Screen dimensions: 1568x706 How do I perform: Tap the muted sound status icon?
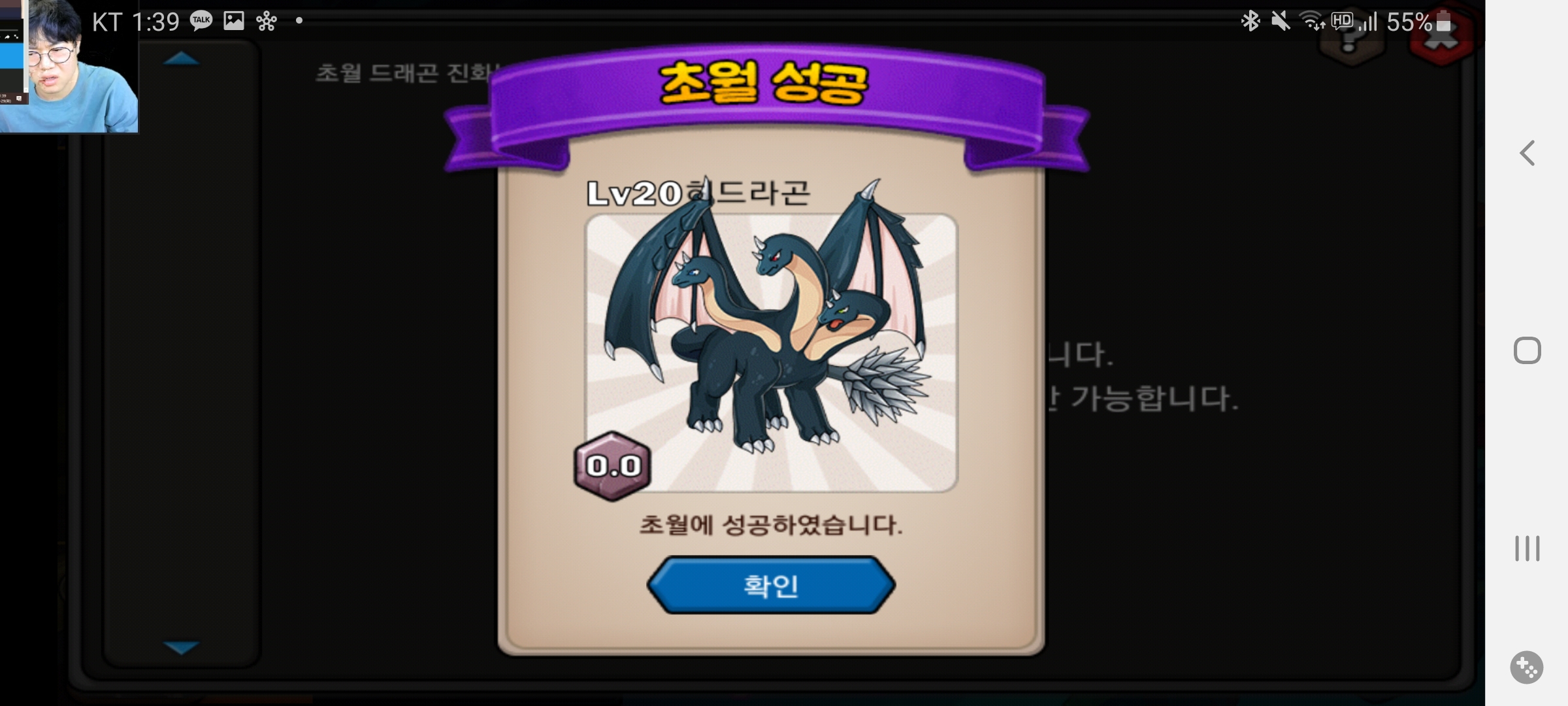coord(1281,21)
